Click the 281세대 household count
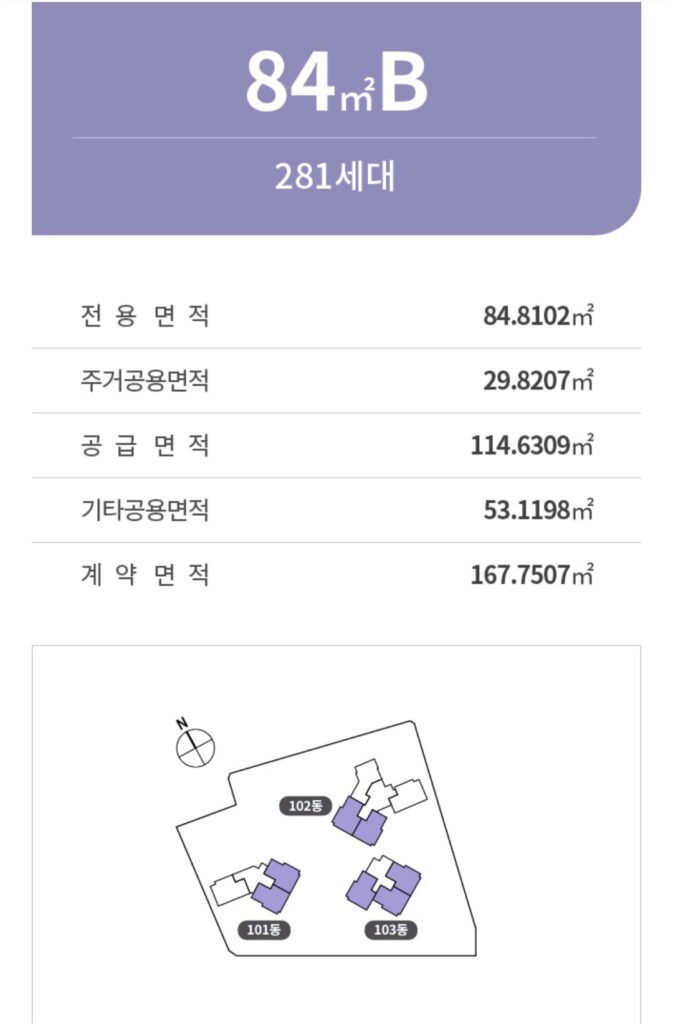This screenshot has height=1024, width=673. pos(335,176)
